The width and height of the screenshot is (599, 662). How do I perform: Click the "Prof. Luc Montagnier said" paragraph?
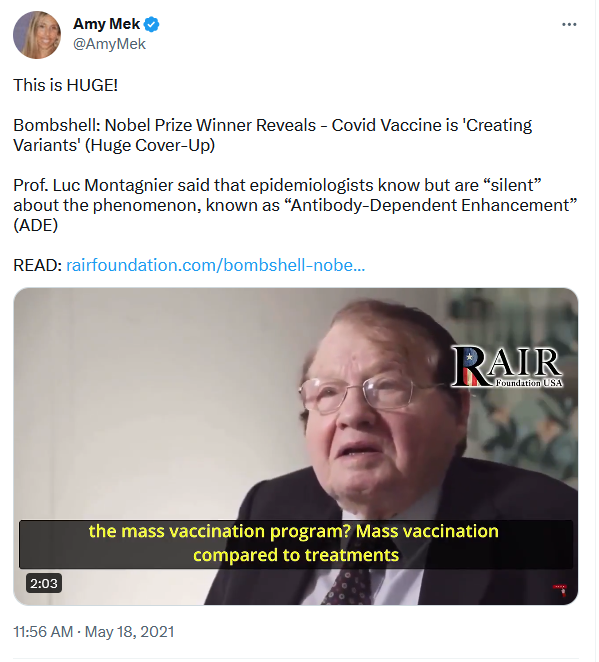pyautogui.click(x=295, y=205)
